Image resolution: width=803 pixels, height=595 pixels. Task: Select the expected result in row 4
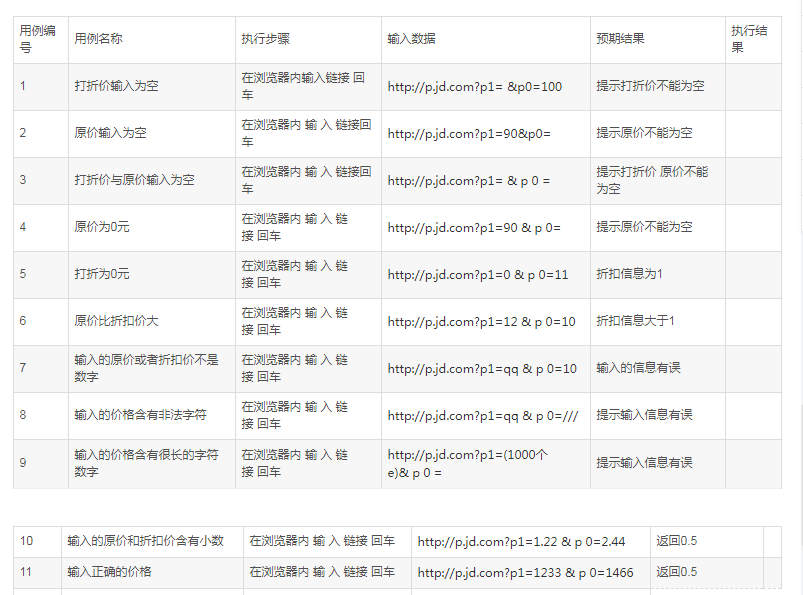pos(644,227)
